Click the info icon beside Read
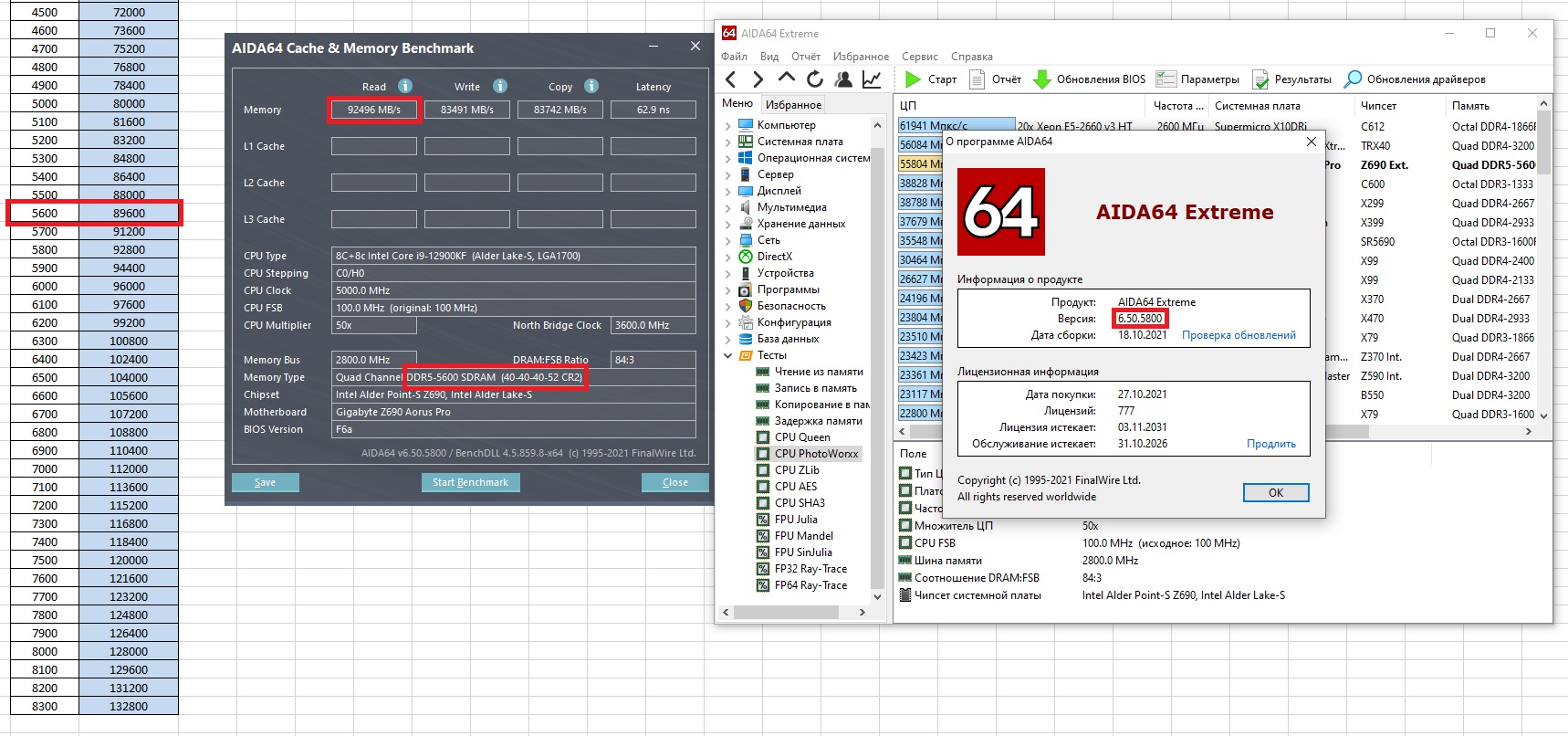The width and height of the screenshot is (1568, 736). point(405,86)
